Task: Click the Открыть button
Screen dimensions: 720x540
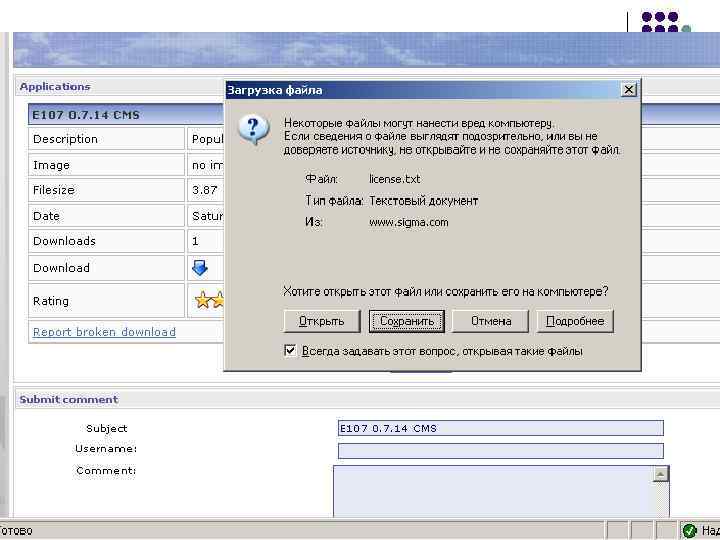Action: coord(322,321)
